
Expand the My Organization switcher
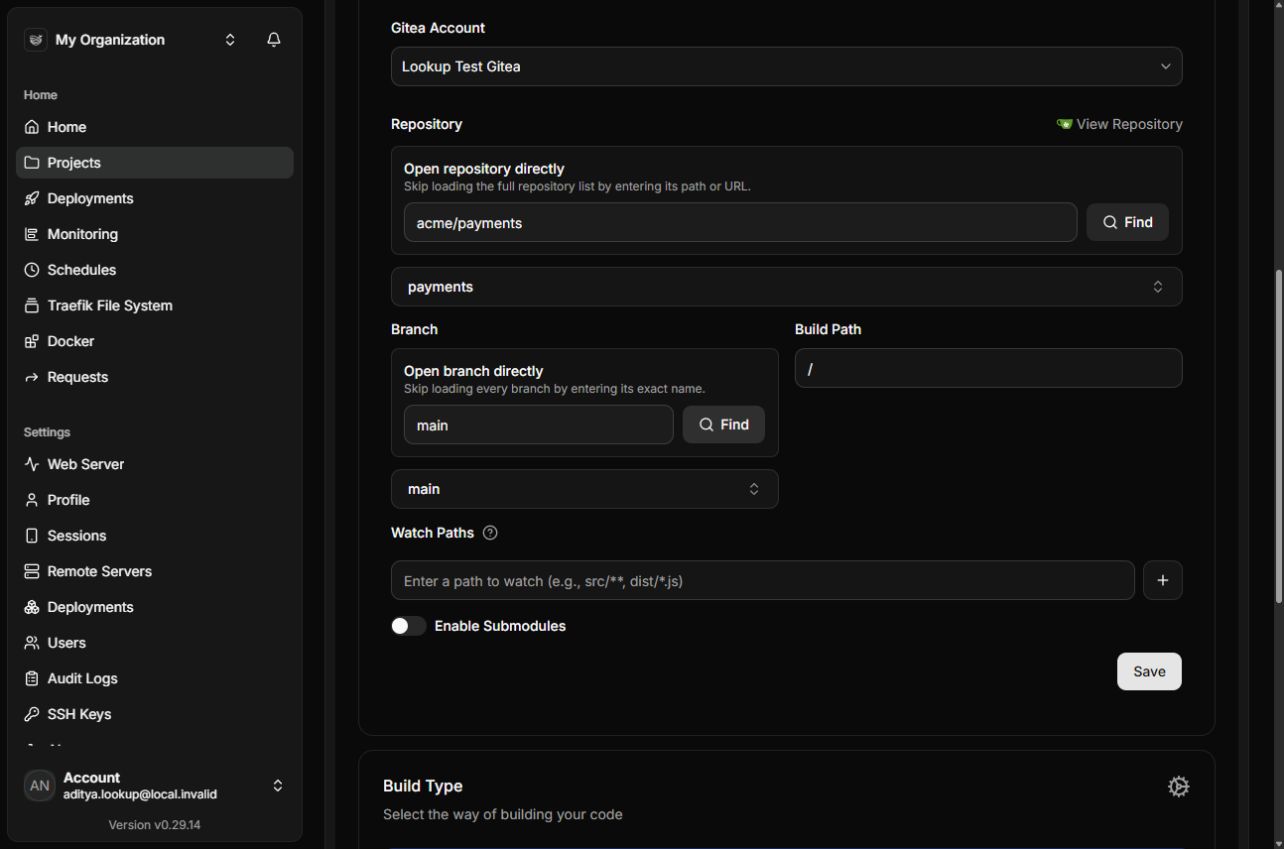tap(230, 40)
